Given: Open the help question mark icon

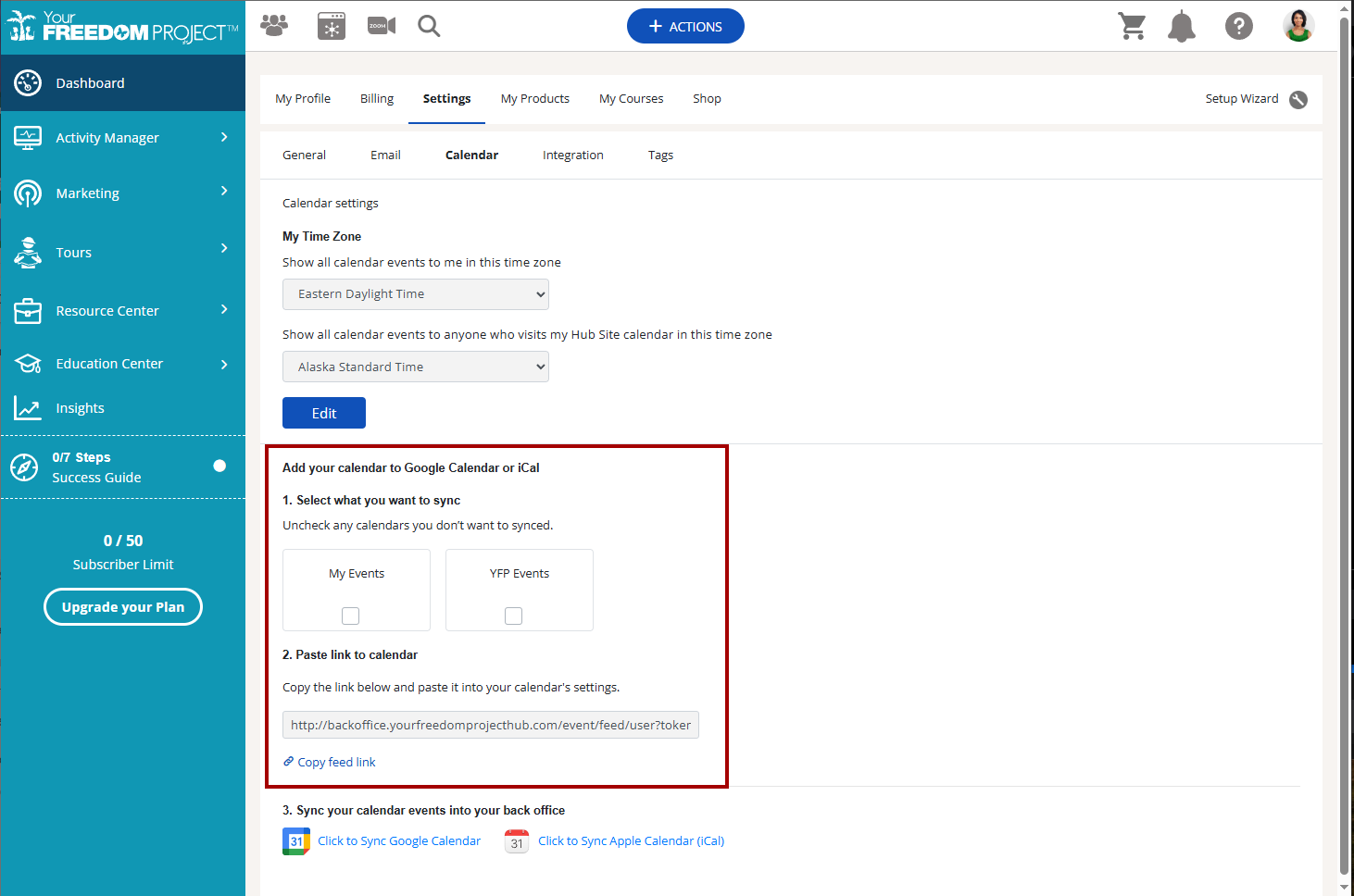Looking at the screenshot, I should point(1238,26).
